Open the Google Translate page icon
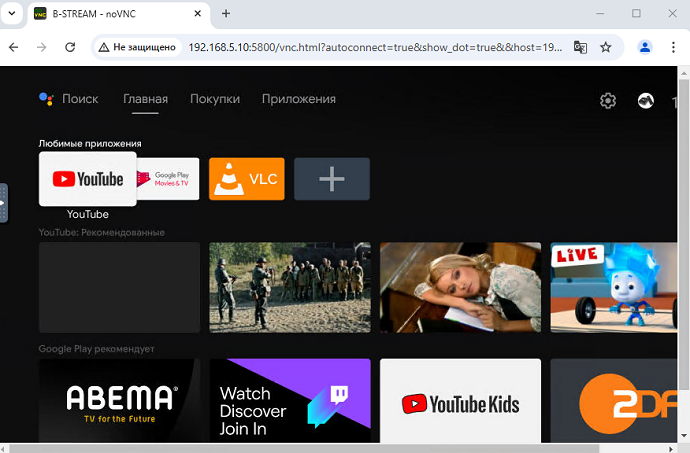 point(580,47)
